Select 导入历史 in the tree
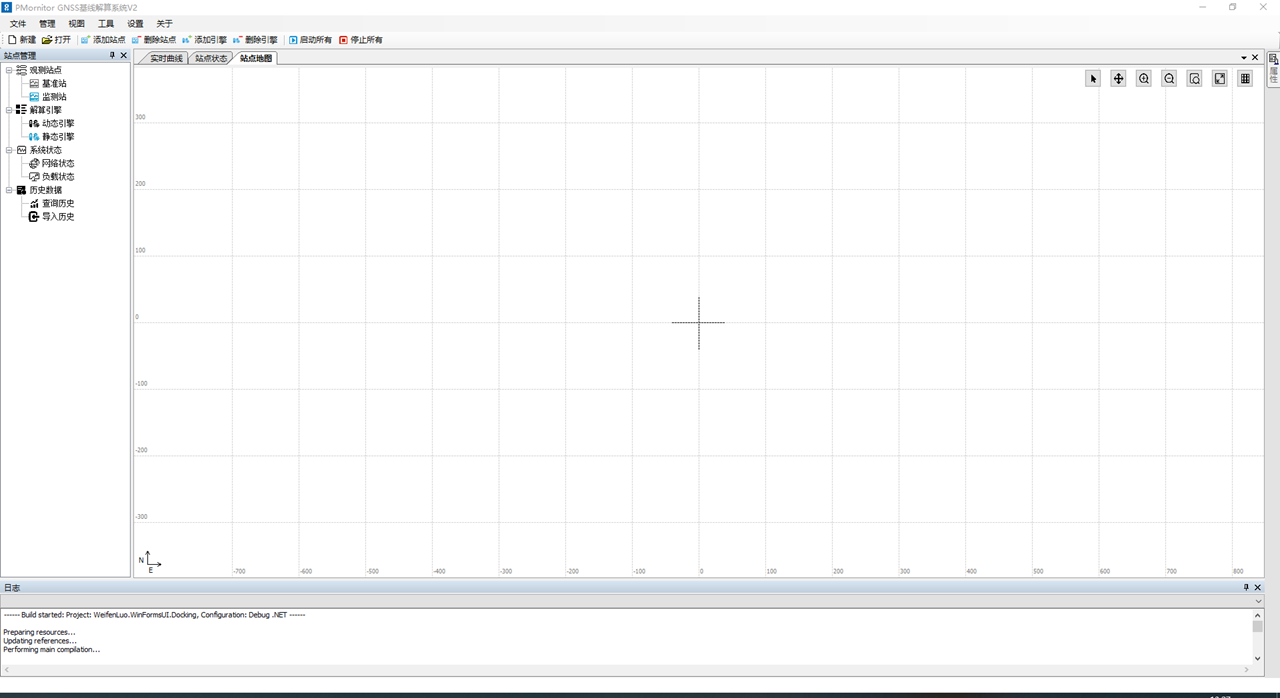The height and width of the screenshot is (698, 1280). 58,217
